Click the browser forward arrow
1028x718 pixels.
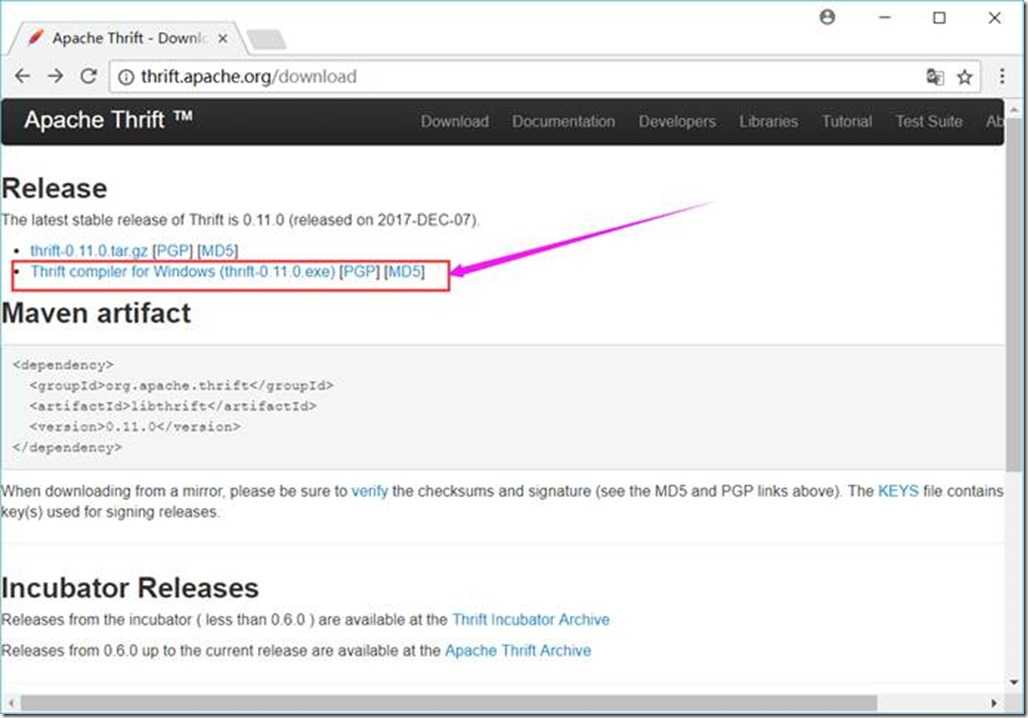pyautogui.click(x=56, y=76)
